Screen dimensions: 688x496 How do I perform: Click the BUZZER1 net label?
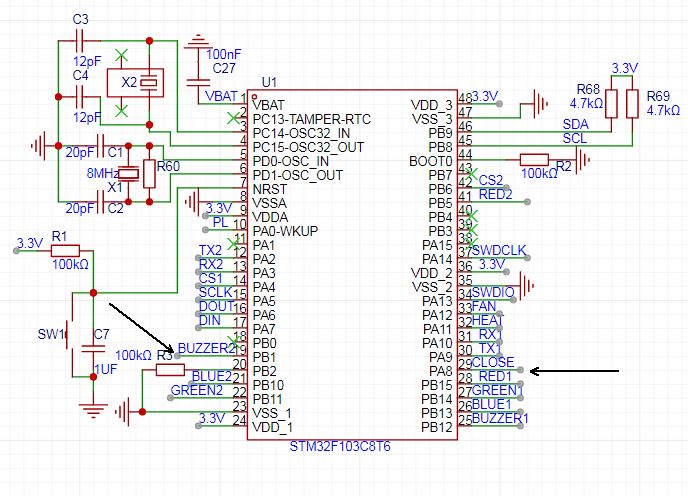(x=500, y=419)
